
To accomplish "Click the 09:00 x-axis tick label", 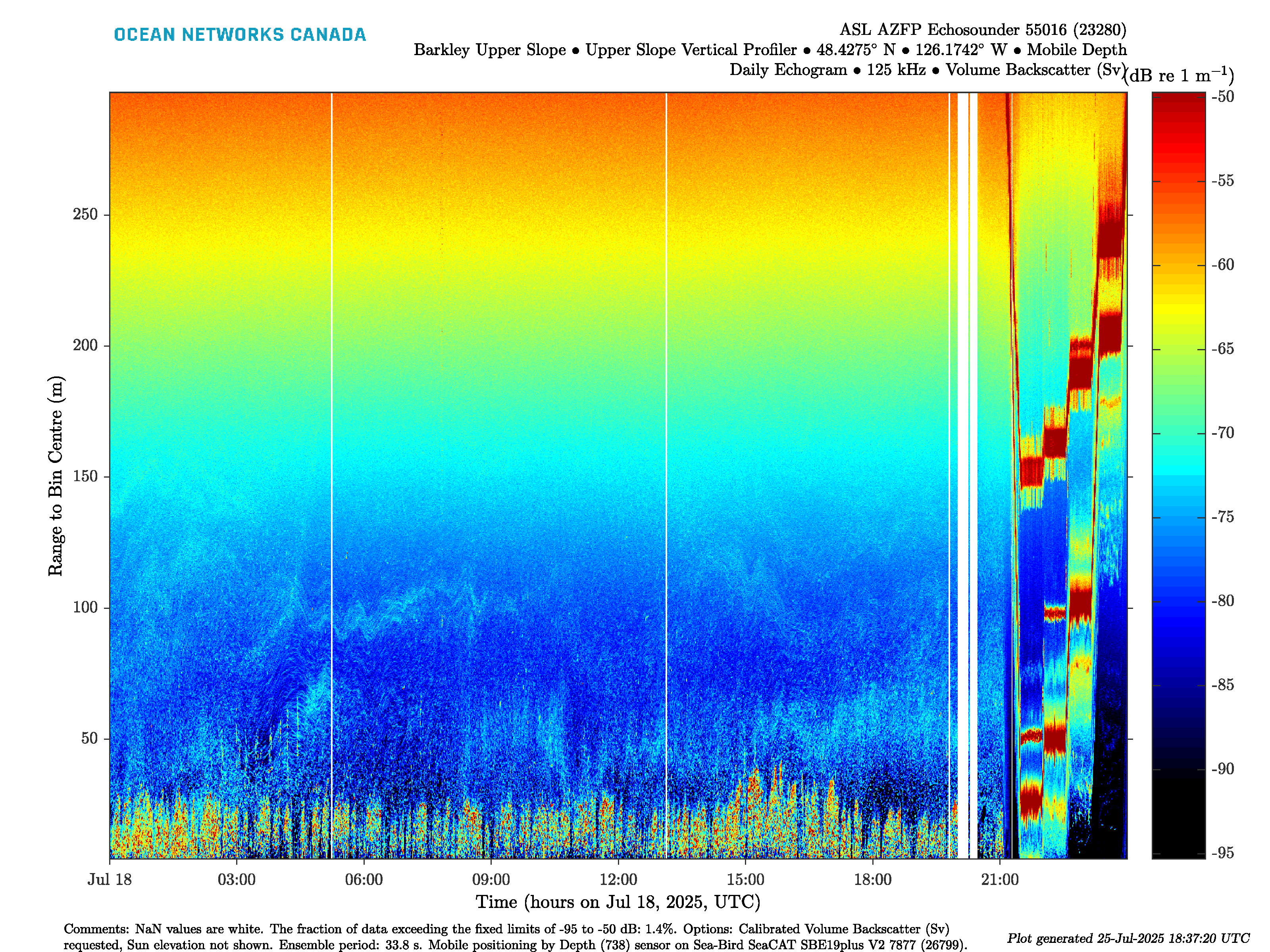I will [491, 880].
